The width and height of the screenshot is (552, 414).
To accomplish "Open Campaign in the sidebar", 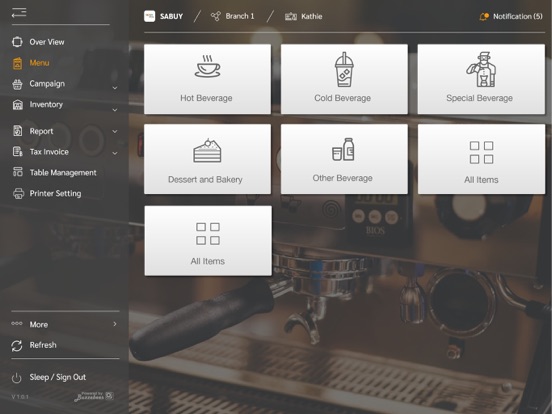I will pyautogui.click(x=47, y=84).
